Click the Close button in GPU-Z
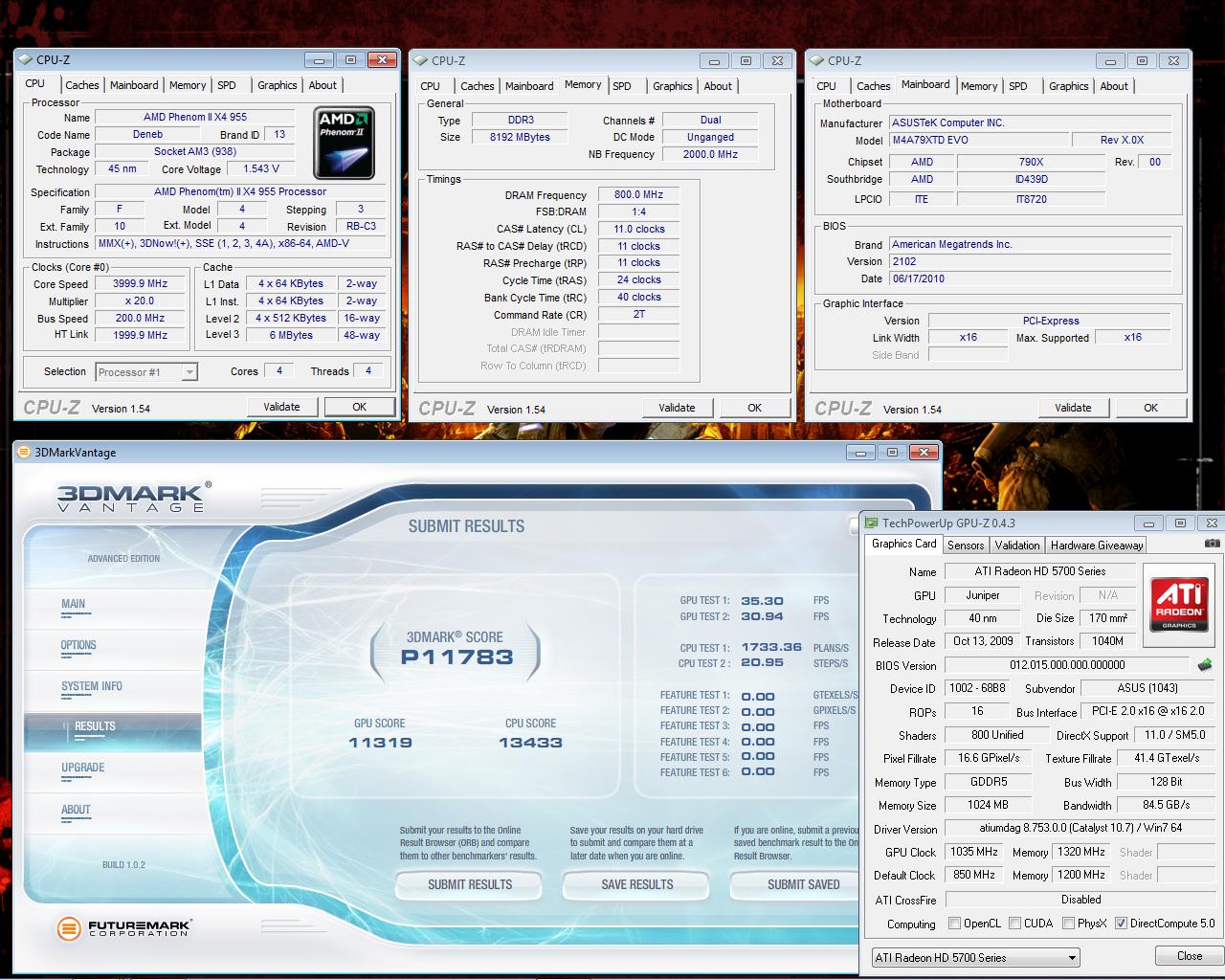The height and width of the screenshot is (980, 1225). click(1190, 956)
